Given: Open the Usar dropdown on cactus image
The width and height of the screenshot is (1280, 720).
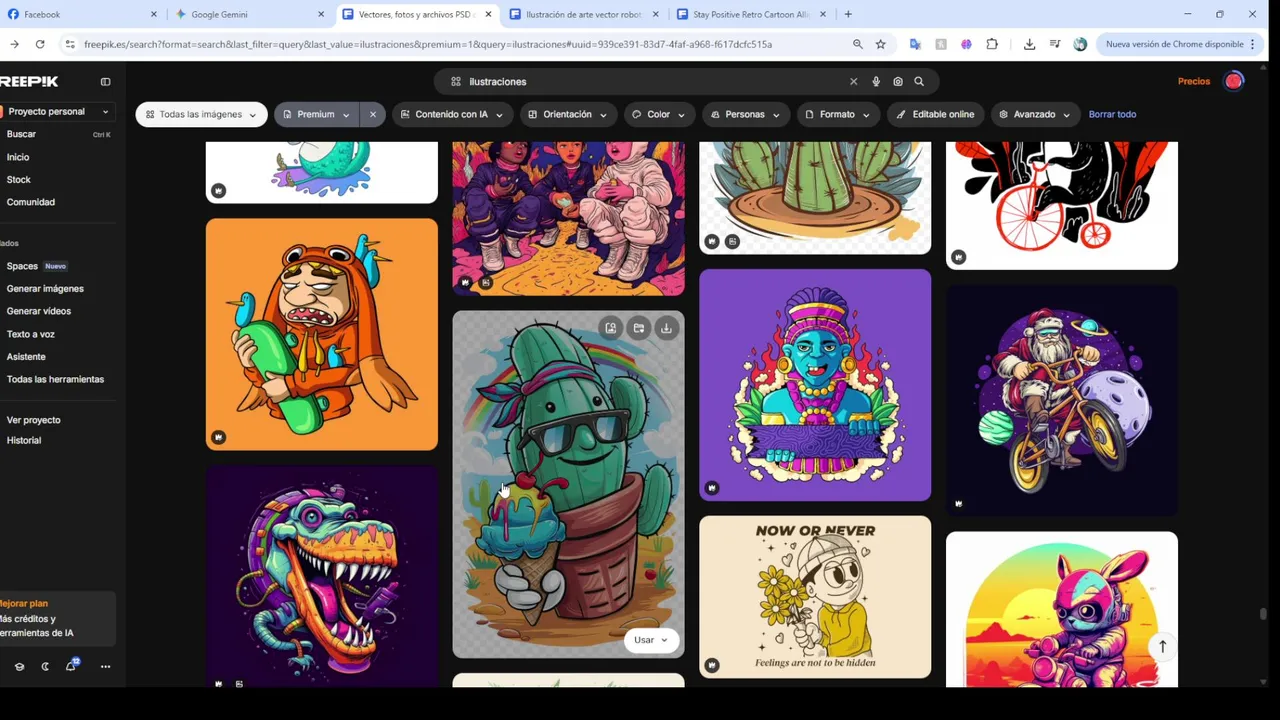Looking at the screenshot, I should tap(651, 640).
